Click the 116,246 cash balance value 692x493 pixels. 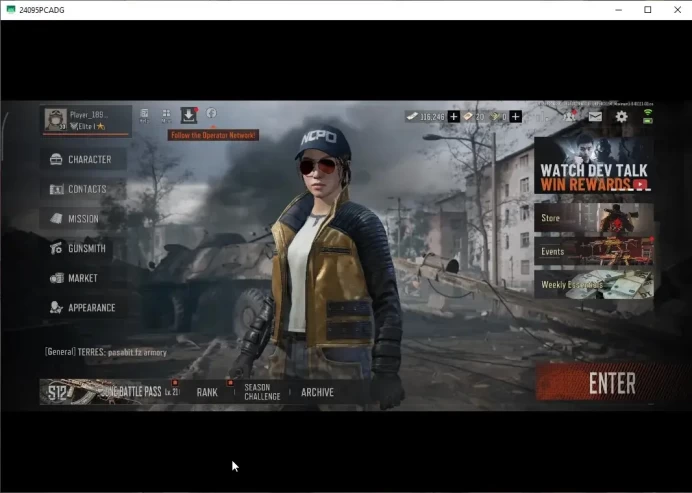pos(432,117)
